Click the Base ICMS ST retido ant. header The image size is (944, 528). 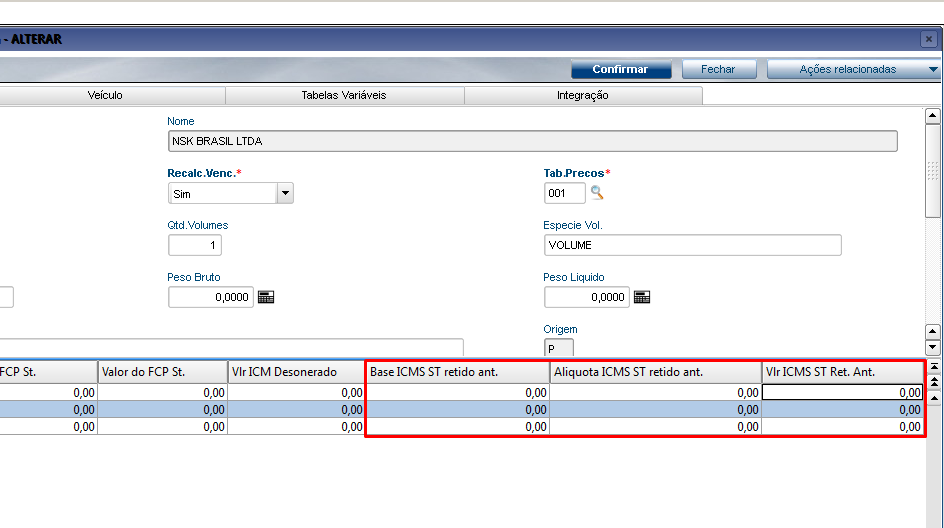[458, 372]
